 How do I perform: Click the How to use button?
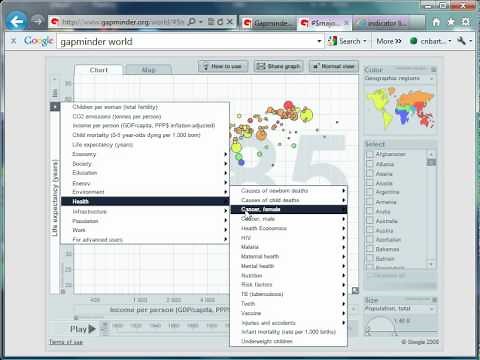[x=223, y=66]
